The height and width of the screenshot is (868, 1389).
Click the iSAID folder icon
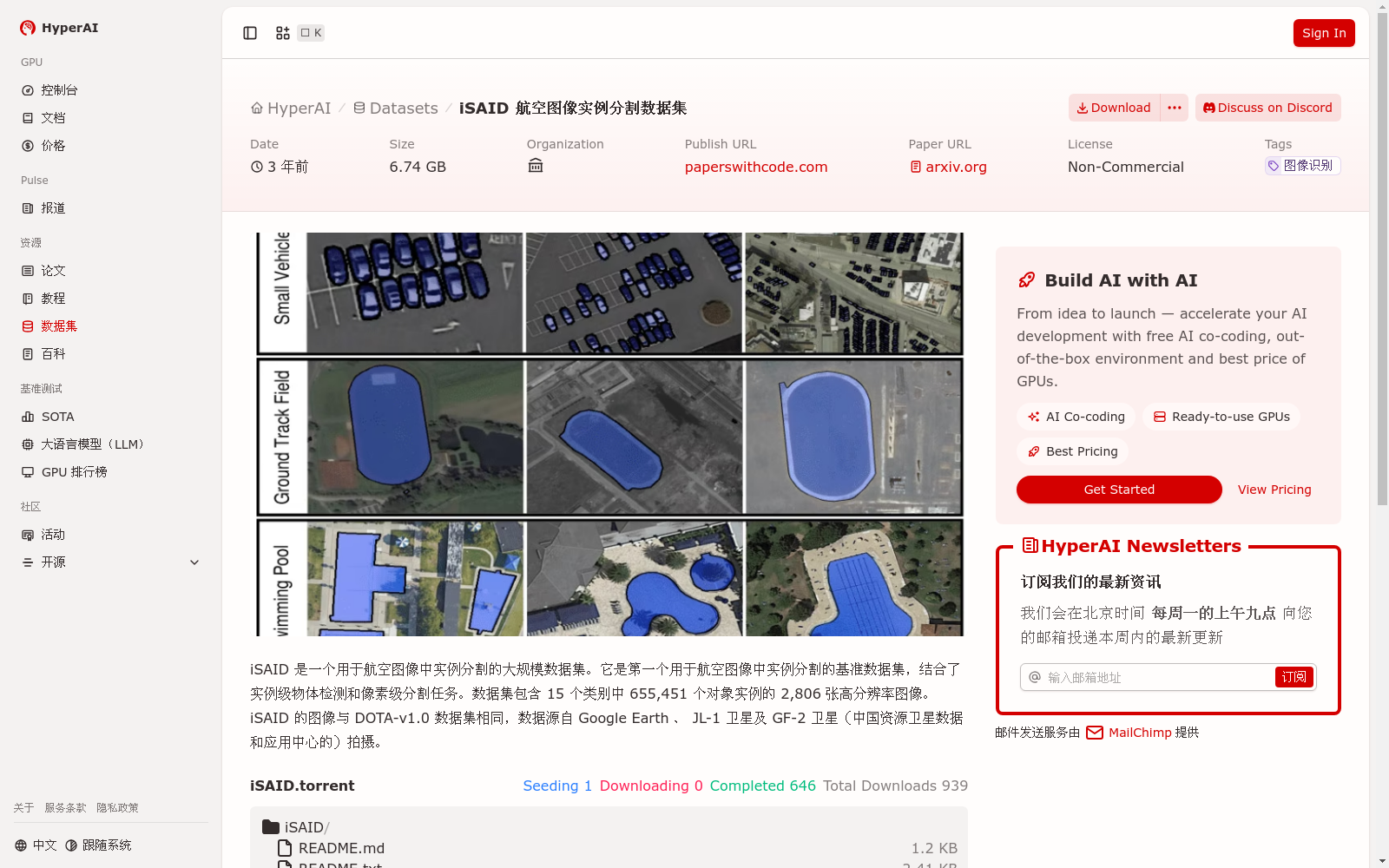point(271,827)
